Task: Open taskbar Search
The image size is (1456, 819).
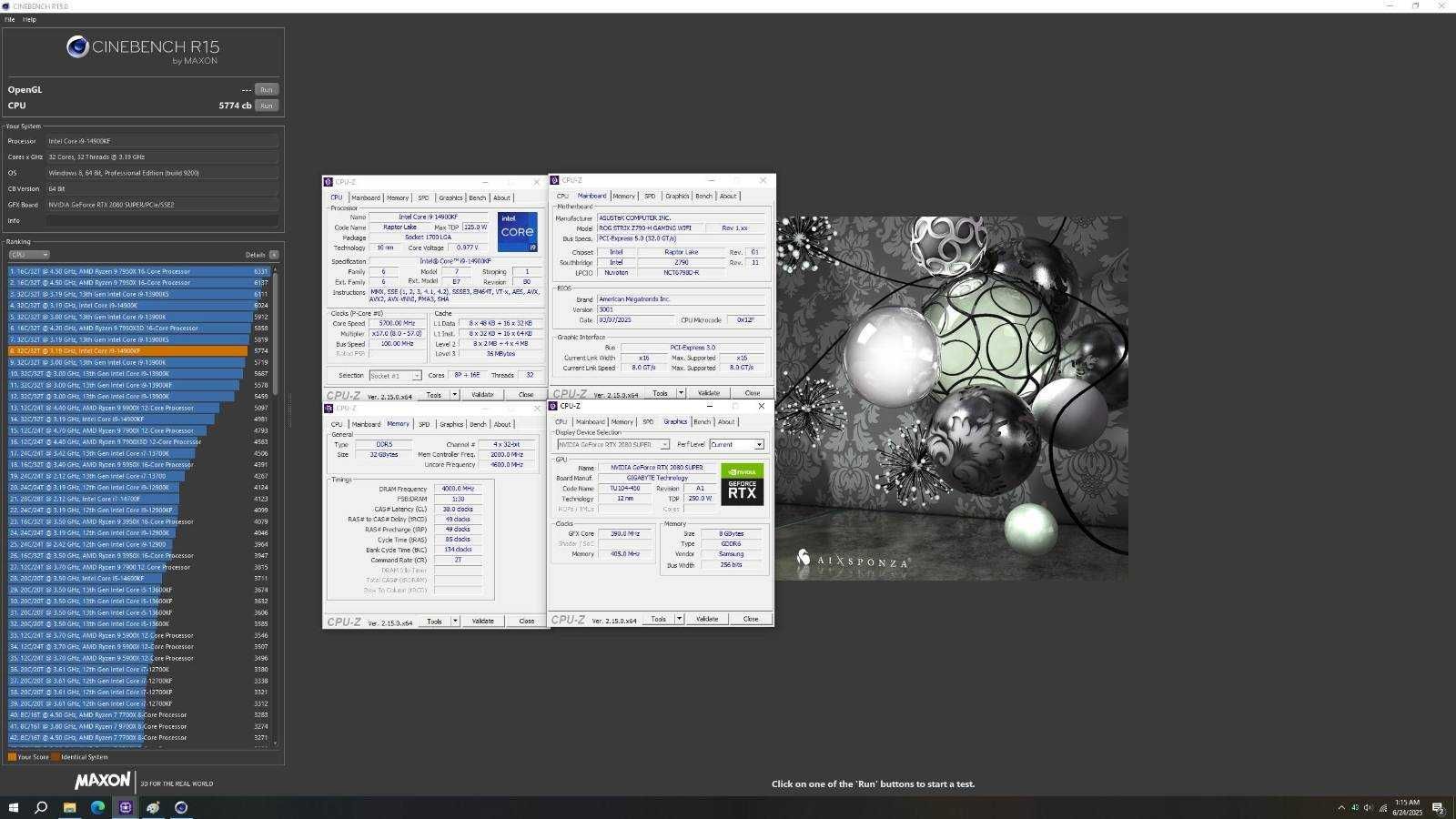Action: click(41, 807)
